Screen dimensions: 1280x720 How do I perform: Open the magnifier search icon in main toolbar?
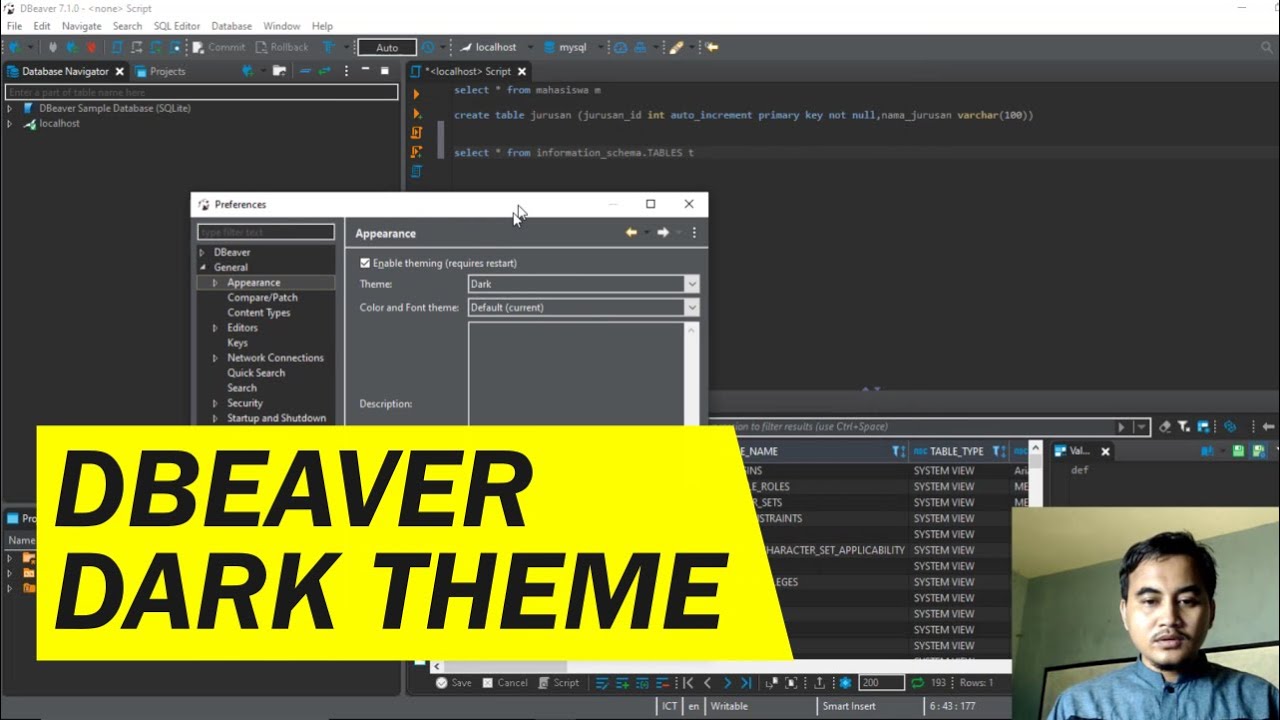pyautogui.click(x=1267, y=47)
